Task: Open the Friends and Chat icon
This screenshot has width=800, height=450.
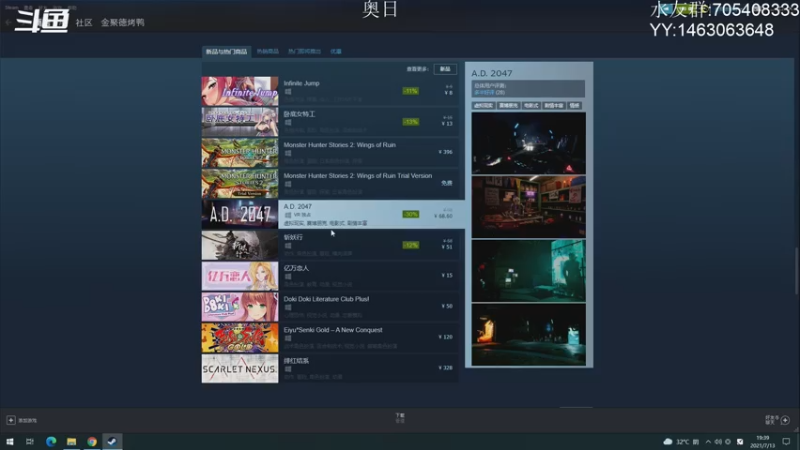Action: coord(785,420)
